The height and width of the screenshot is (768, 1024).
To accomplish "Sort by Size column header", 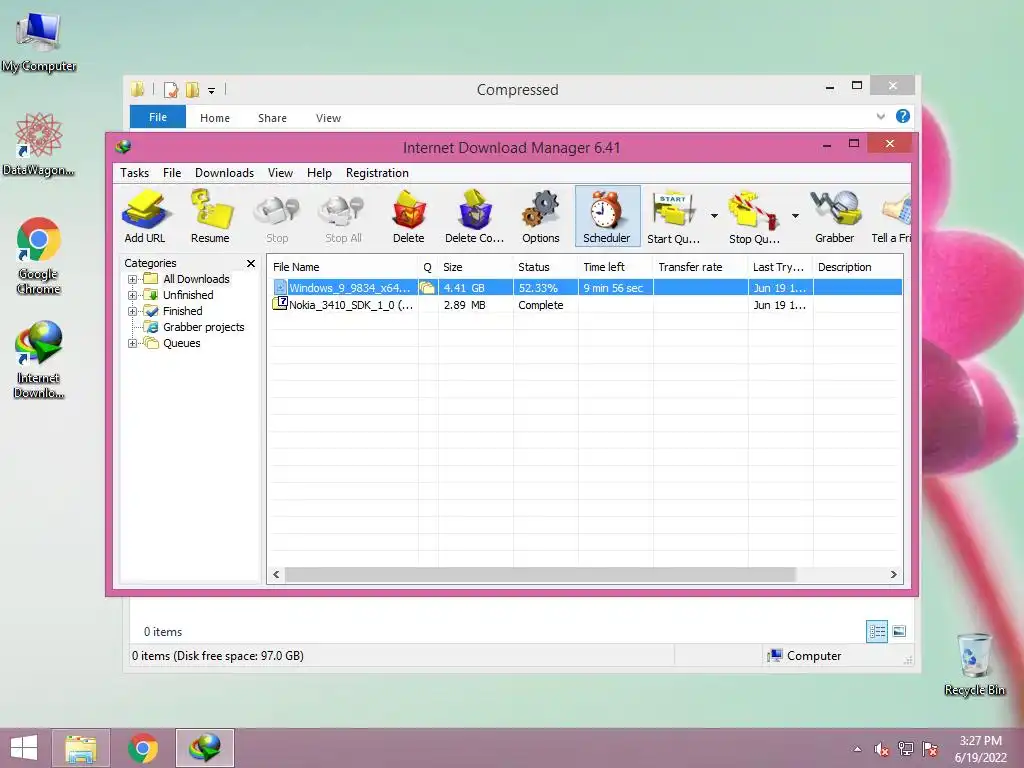I will coord(475,267).
